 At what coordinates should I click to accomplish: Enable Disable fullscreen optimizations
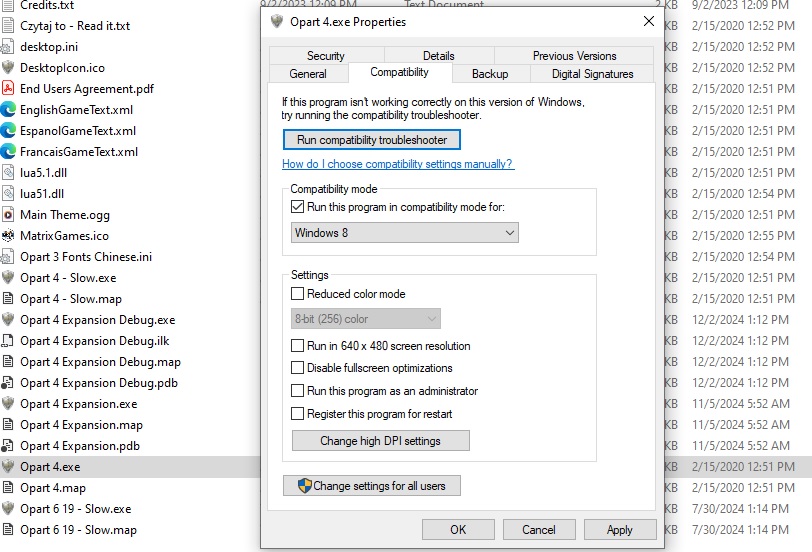[297, 368]
